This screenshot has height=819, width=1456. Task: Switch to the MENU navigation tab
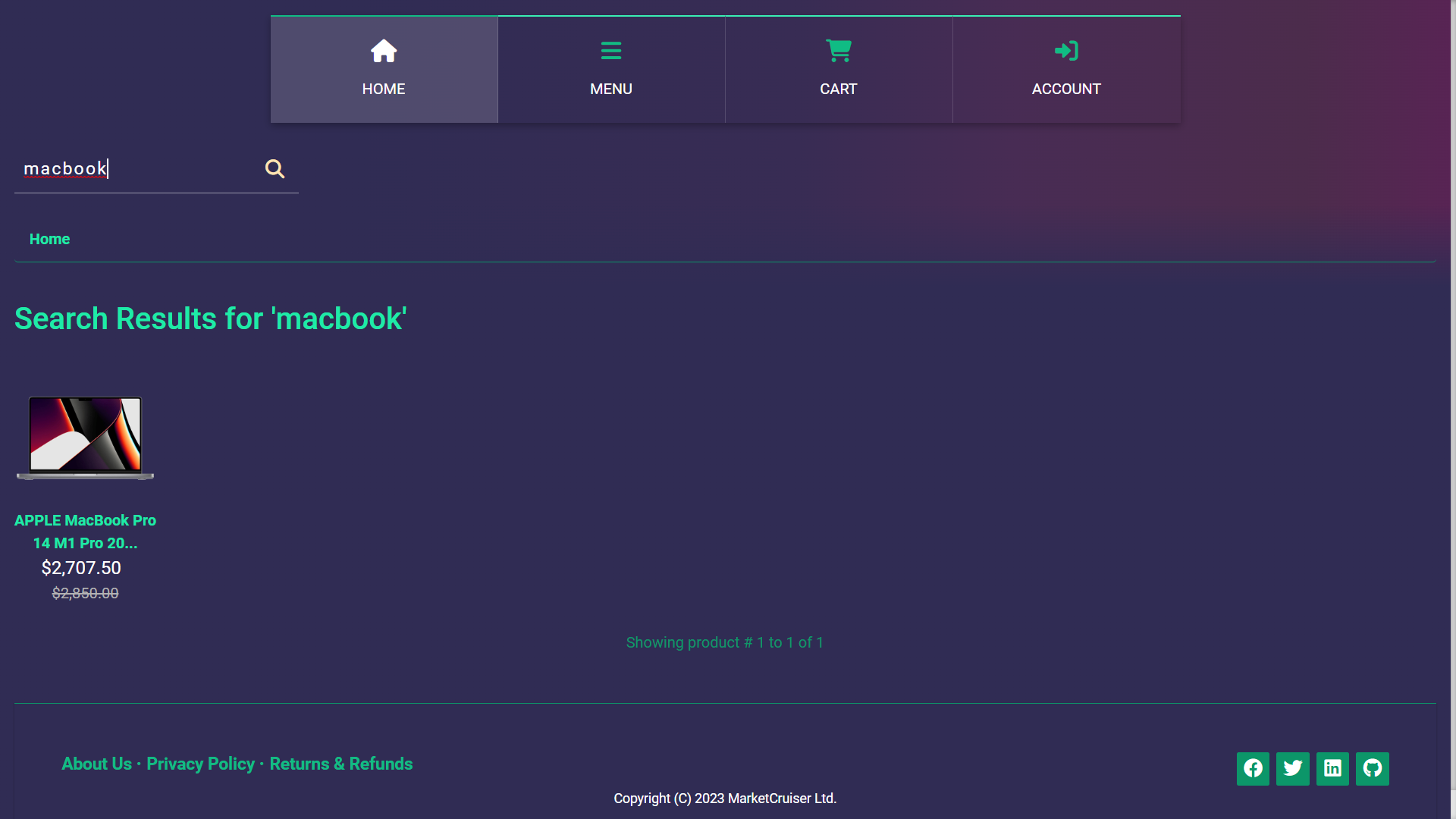611,89
